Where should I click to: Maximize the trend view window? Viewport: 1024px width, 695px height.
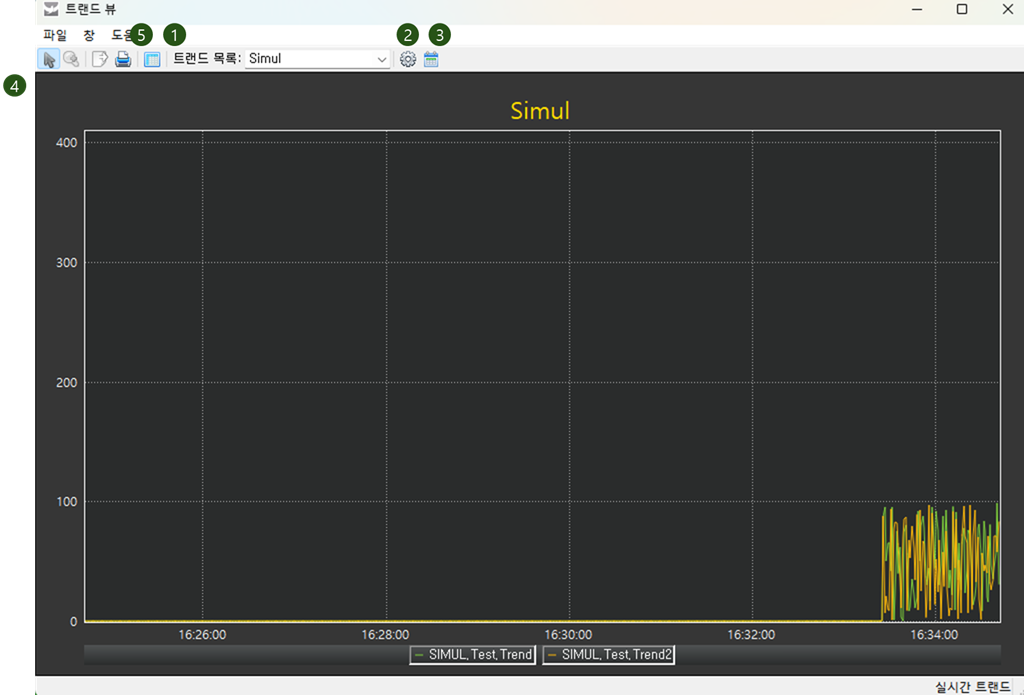(961, 9)
